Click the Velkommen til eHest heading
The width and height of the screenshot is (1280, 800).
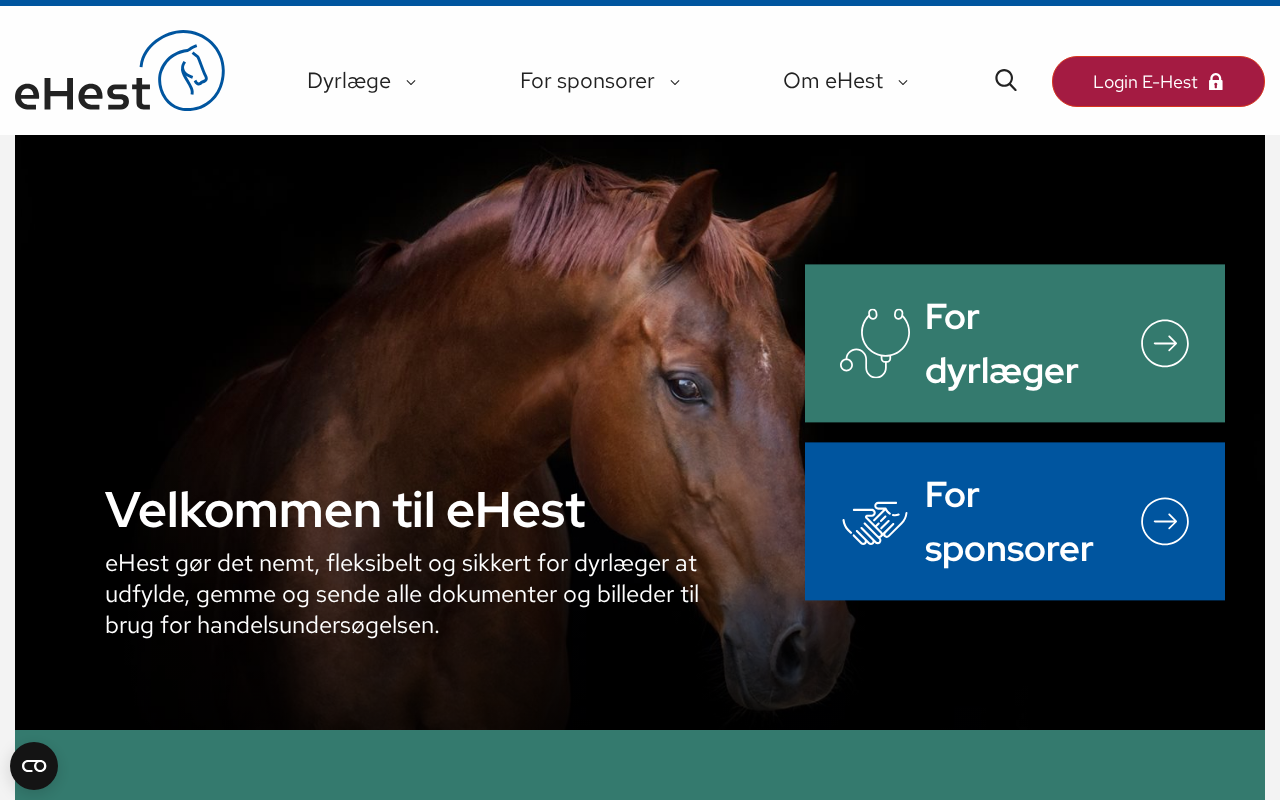click(345, 509)
